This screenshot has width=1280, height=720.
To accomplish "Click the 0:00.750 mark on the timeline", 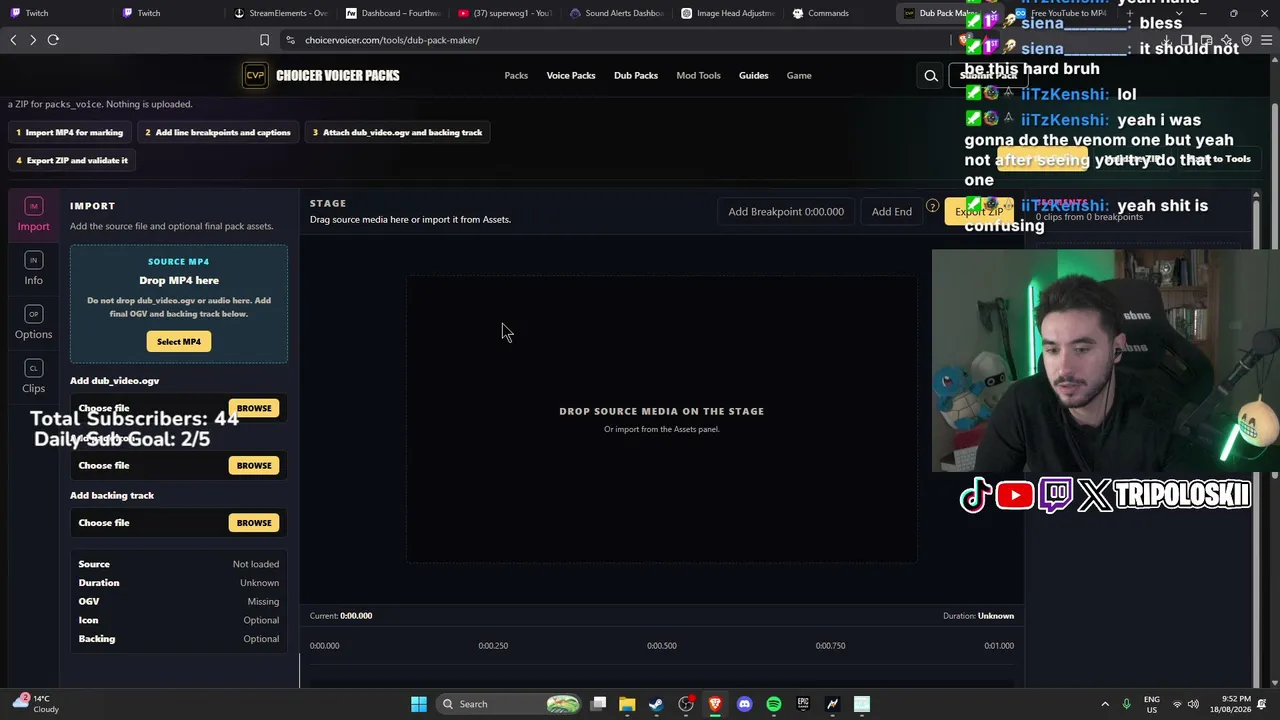I will tap(830, 646).
